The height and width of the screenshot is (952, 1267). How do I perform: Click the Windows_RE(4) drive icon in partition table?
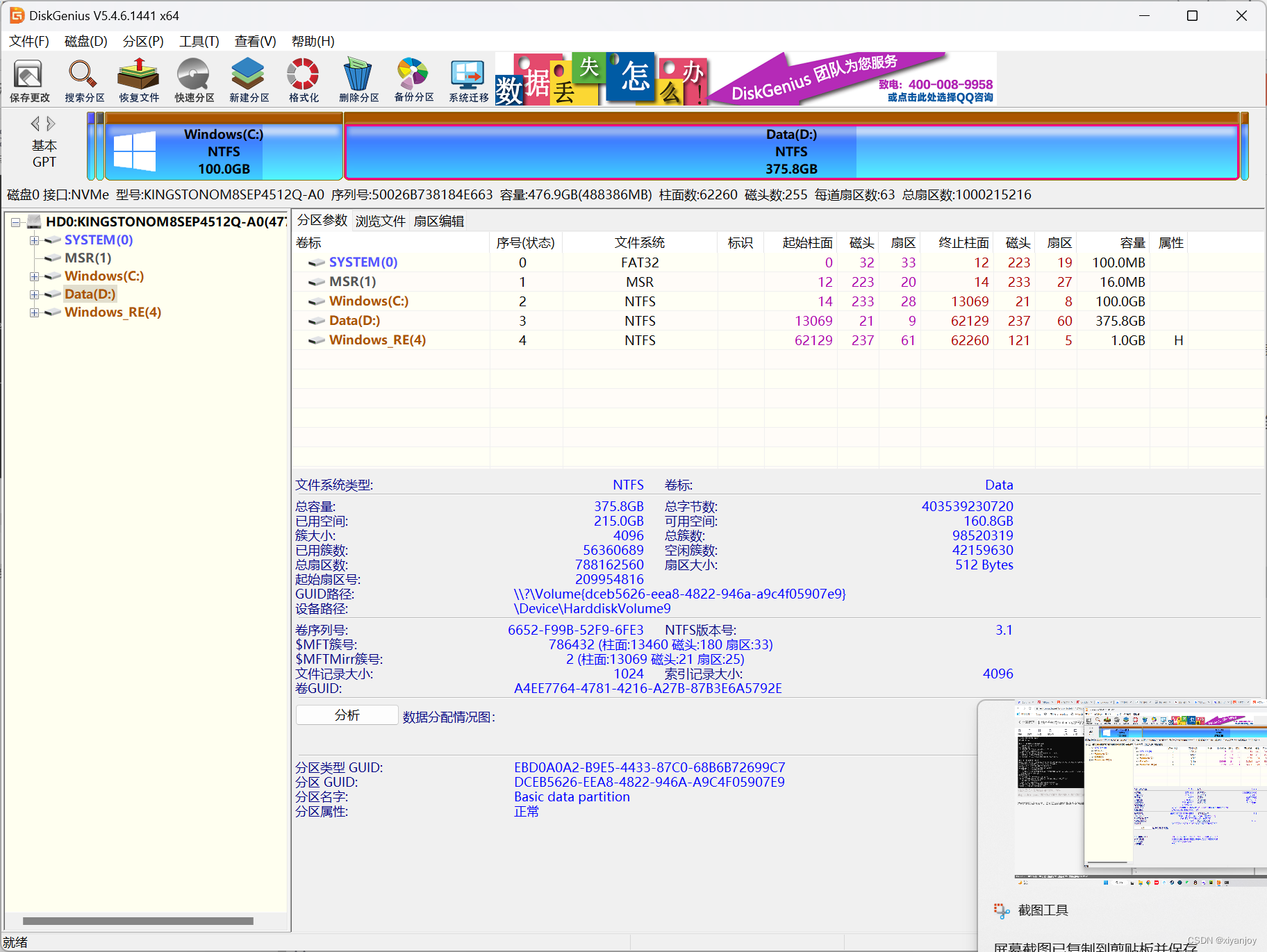[317, 340]
